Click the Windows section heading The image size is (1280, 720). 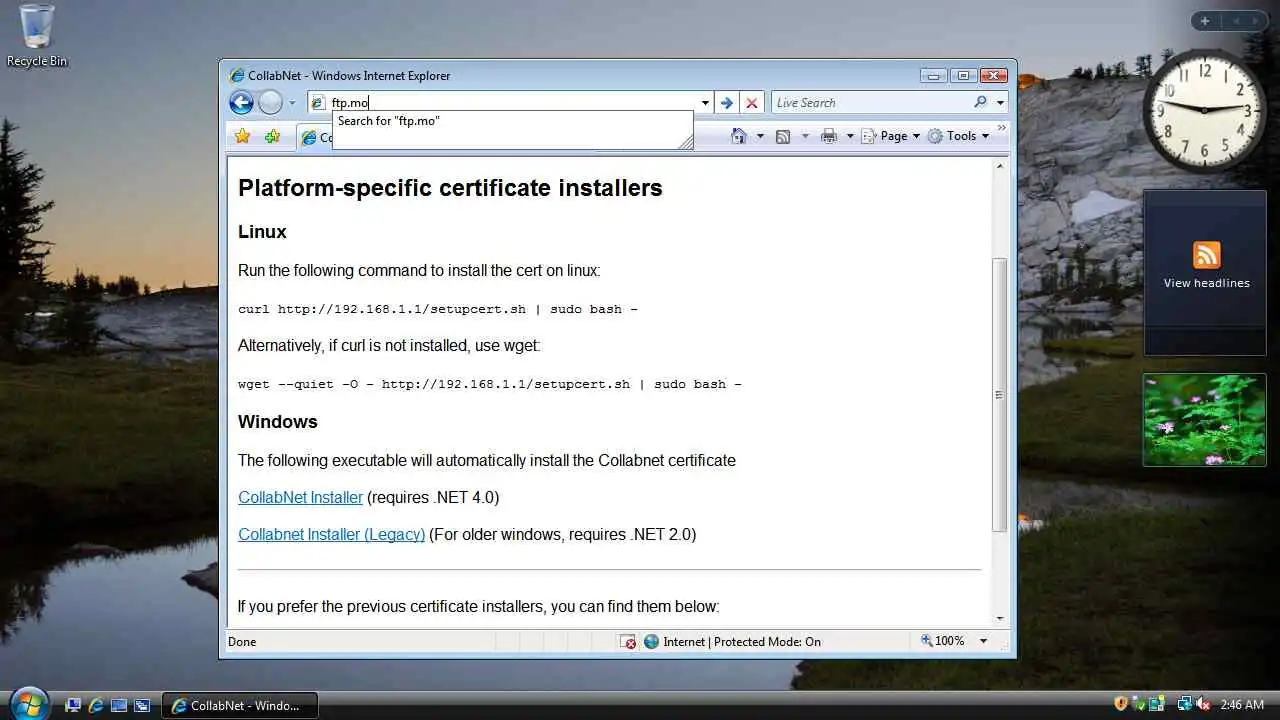[x=277, y=422]
